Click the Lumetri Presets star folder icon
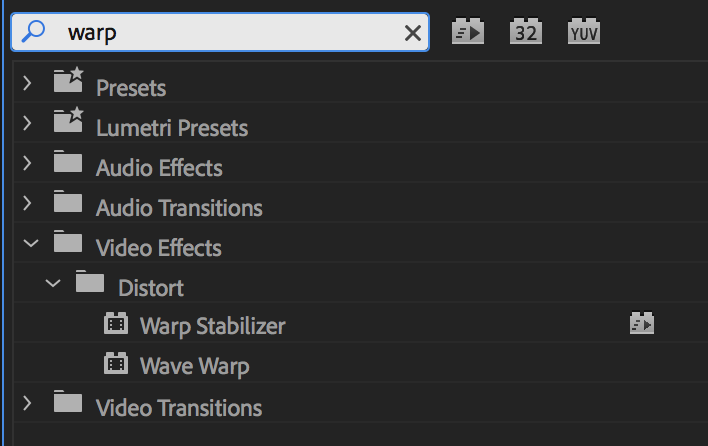708x446 pixels. pos(68,123)
